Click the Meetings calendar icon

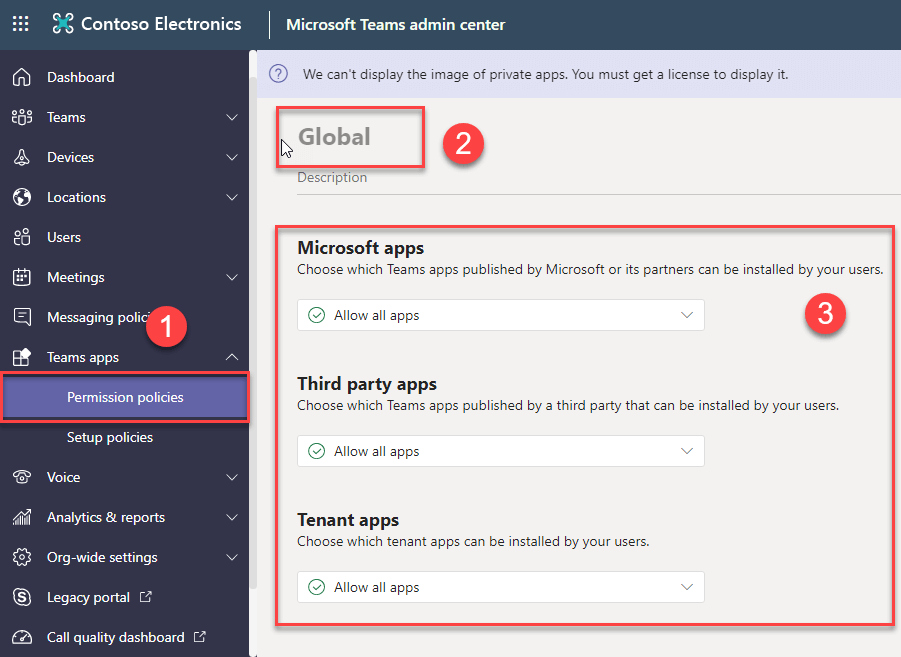pyautogui.click(x=22, y=277)
